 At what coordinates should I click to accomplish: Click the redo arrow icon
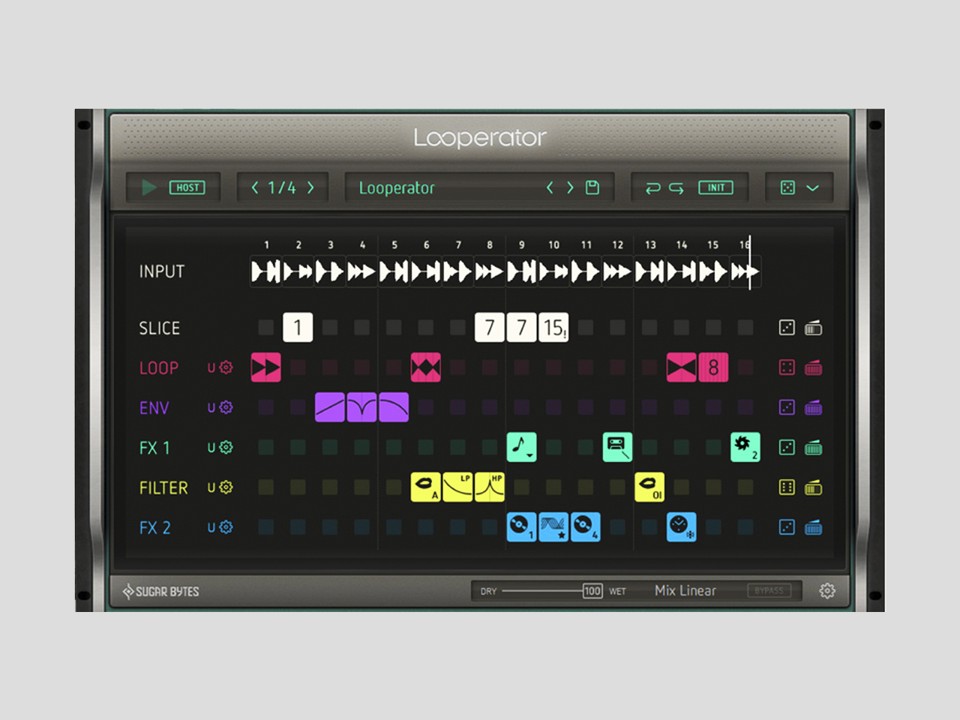(x=676, y=188)
